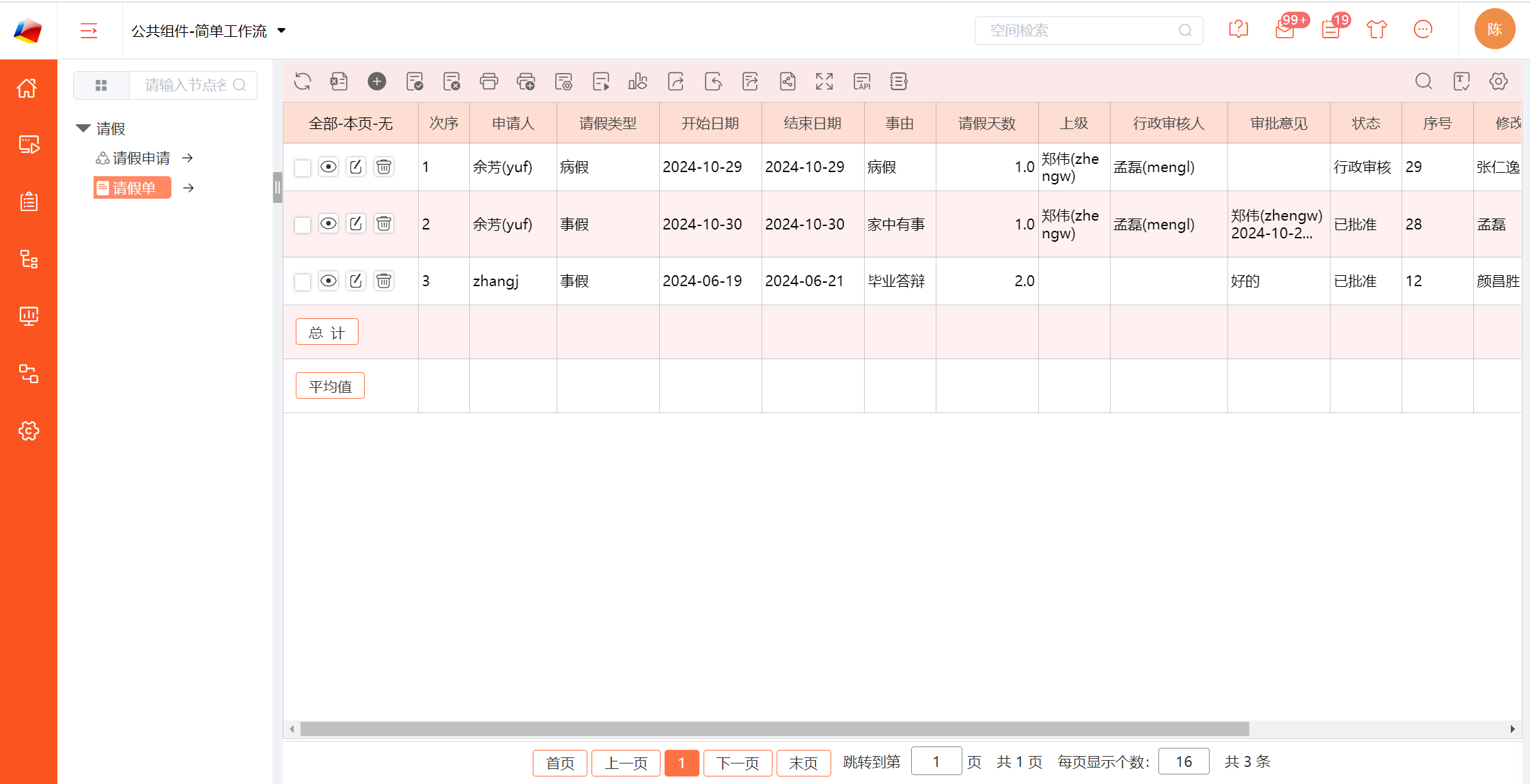The width and height of the screenshot is (1530, 784).
Task: Open table search with the magnifier icon
Action: click(x=1424, y=82)
